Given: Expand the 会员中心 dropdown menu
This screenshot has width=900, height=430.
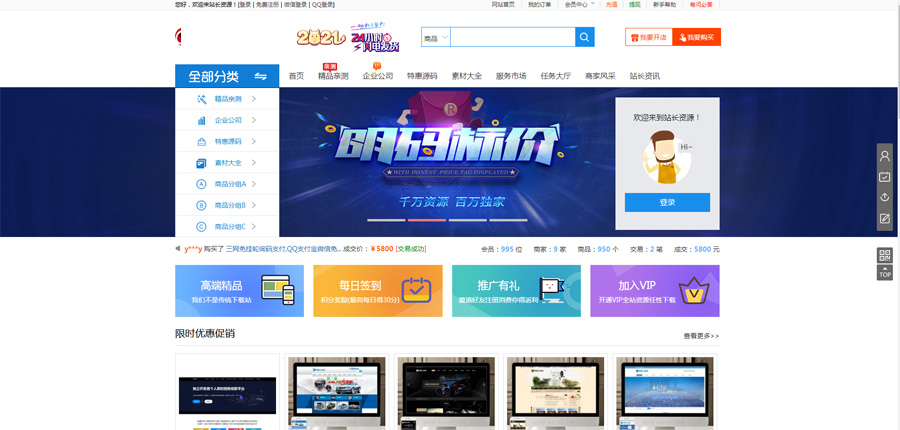Looking at the screenshot, I should 579,5.
